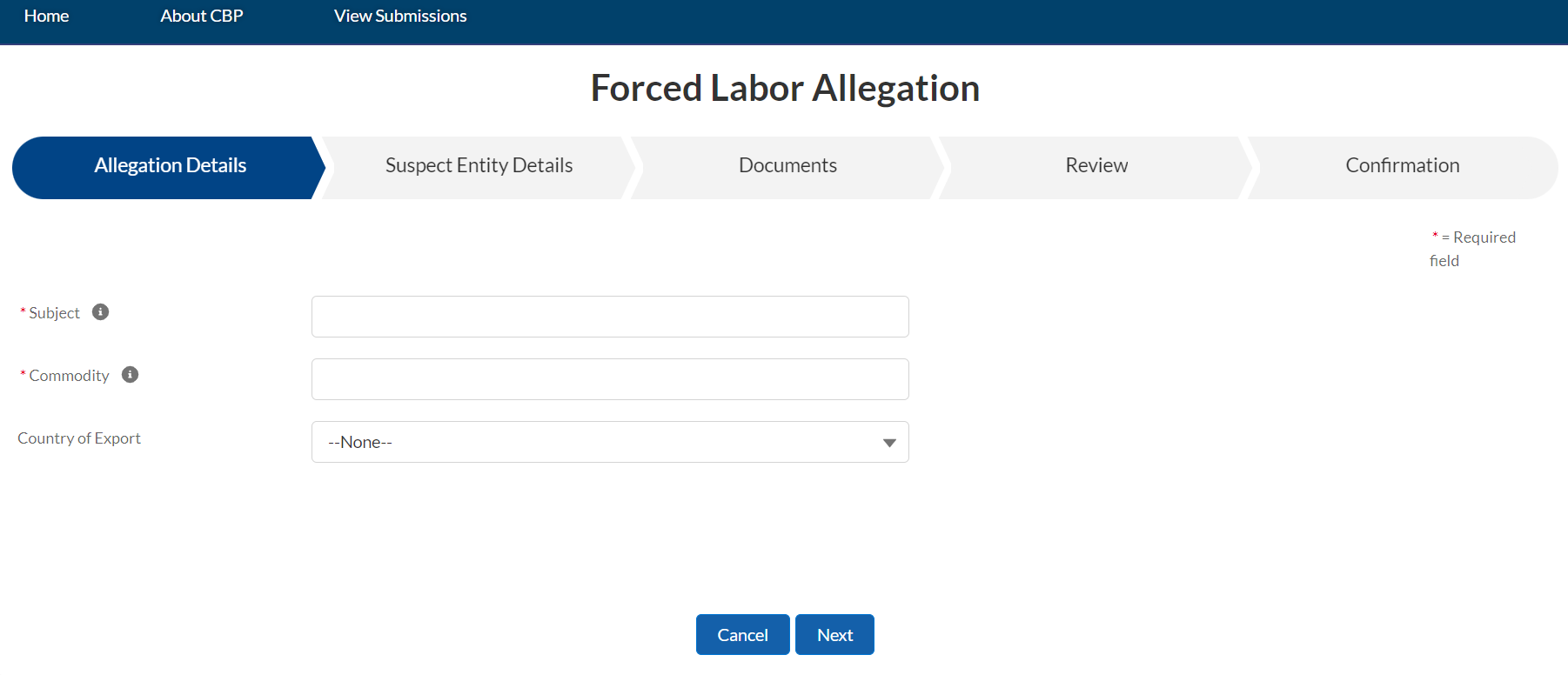Click the Subject field label

(x=54, y=313)
